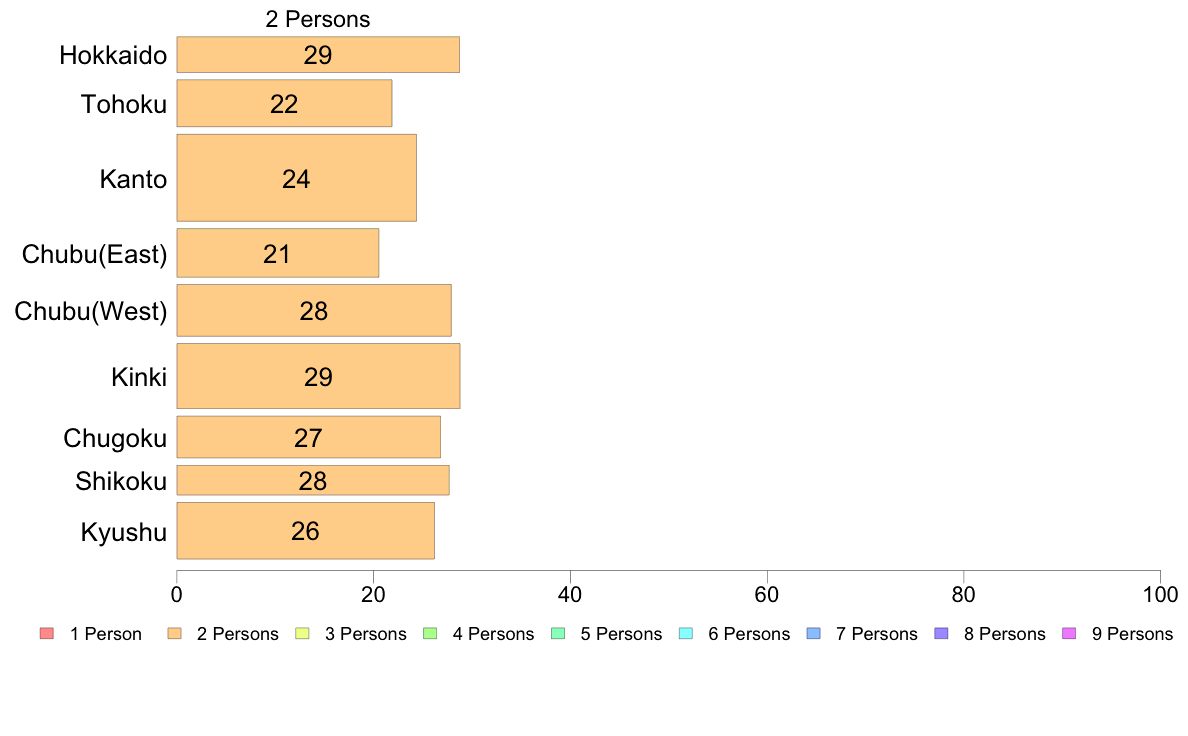The image size is (1188, 736).
Task: Click the Kyushu bar showing 26
Action: tap(305, 531)
